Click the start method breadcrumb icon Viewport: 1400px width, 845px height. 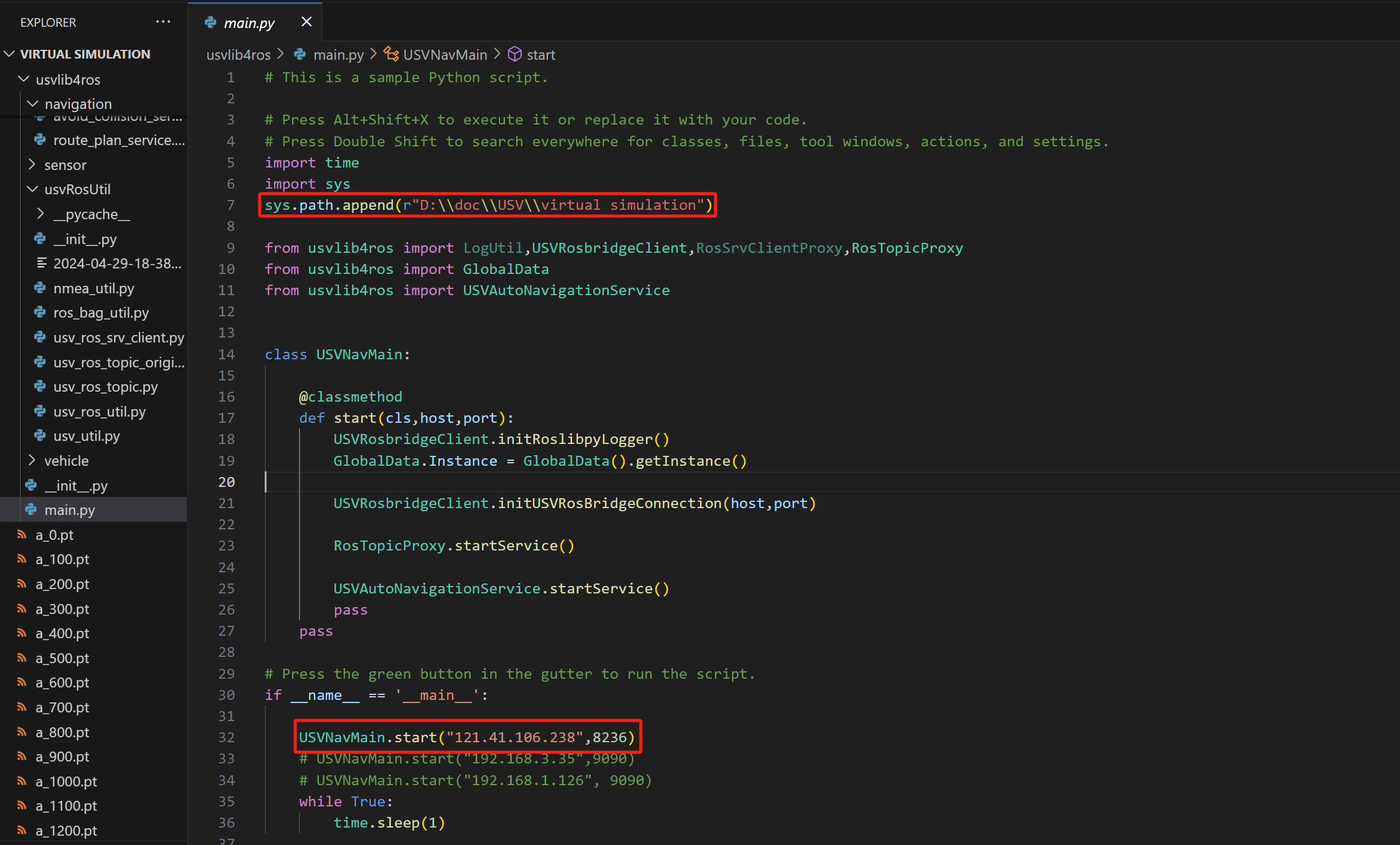coord(514,54)
